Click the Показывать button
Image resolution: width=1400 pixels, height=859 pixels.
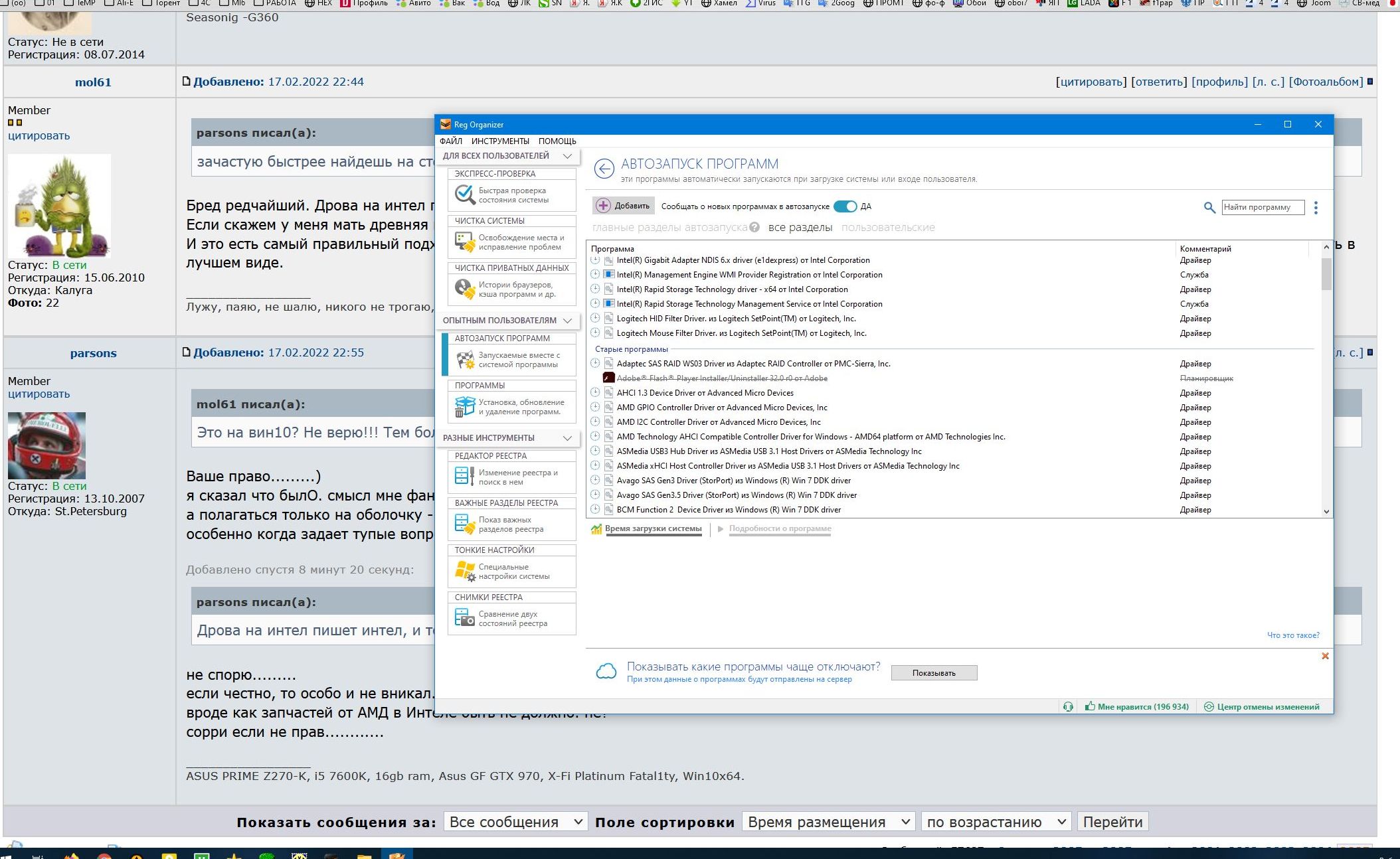[x=933, y=673]
